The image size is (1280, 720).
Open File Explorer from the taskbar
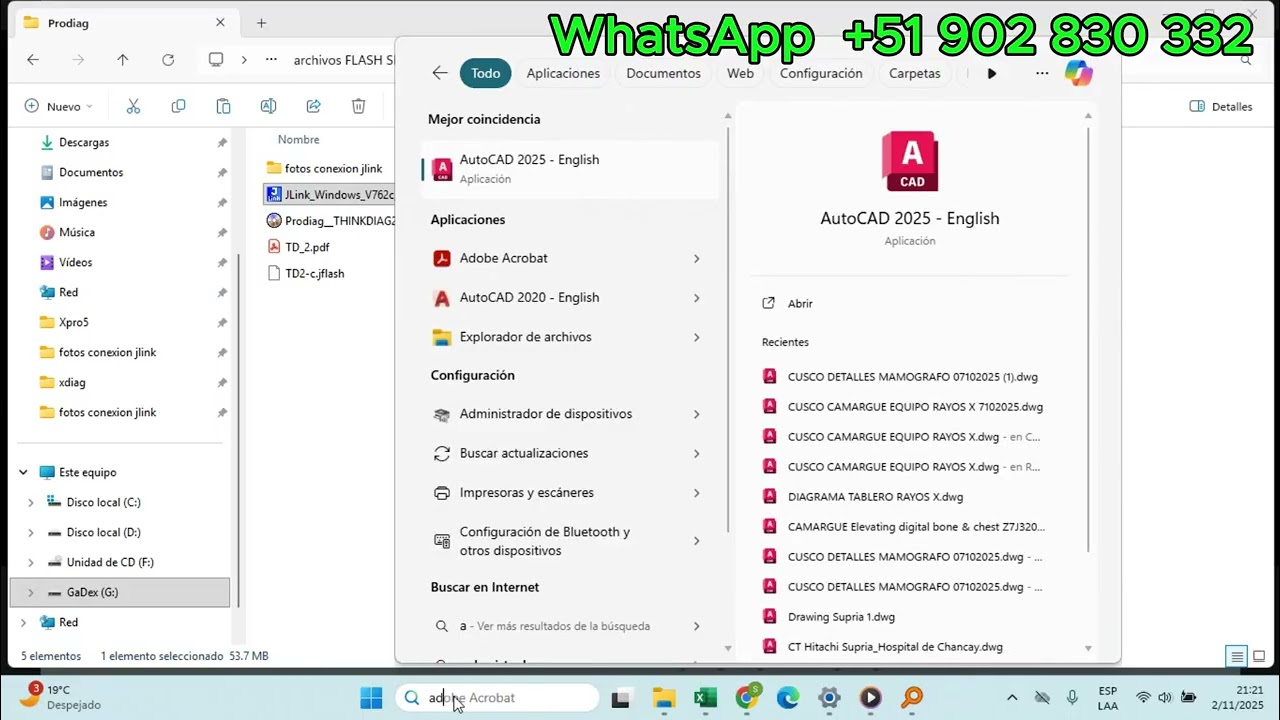pos(664,698)
